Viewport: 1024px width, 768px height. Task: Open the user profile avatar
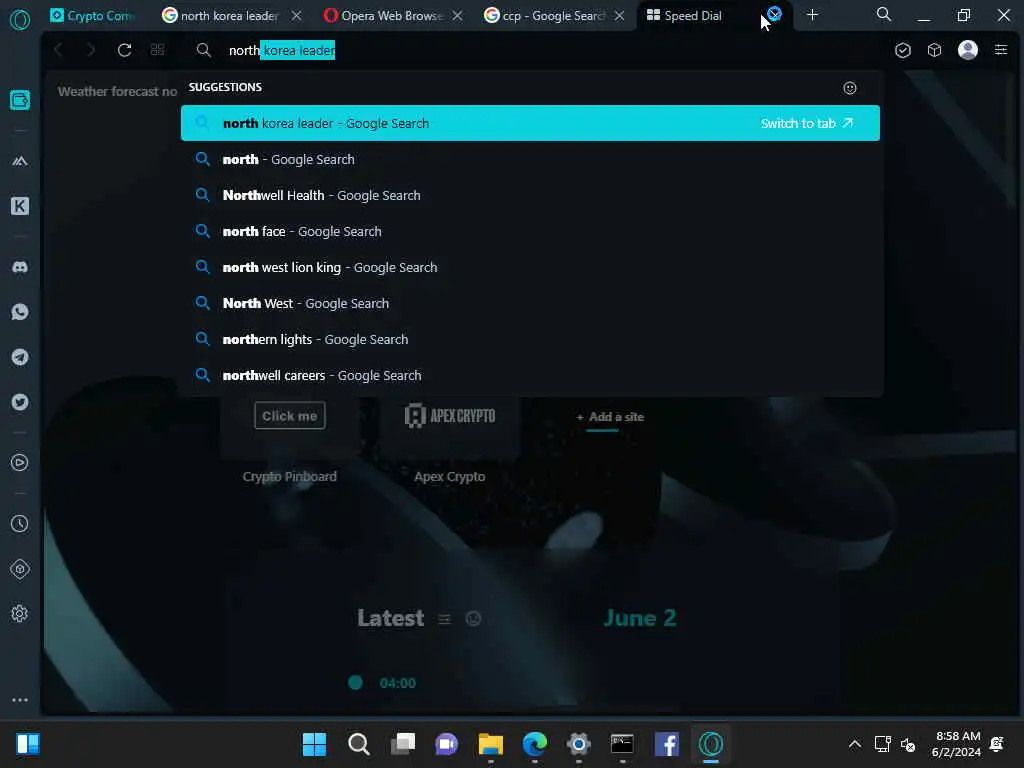(x=967, y=50)
